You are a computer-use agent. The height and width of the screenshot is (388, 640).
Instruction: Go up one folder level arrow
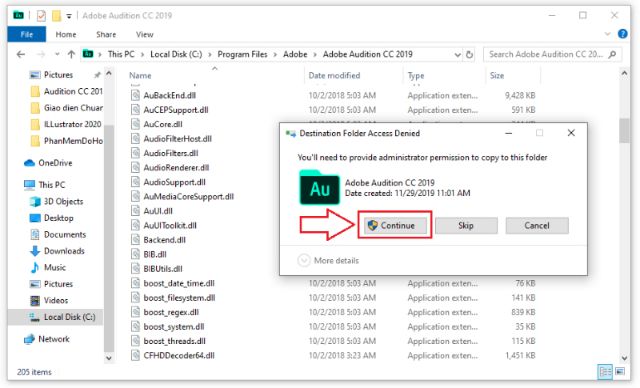(x=71, y=54)
